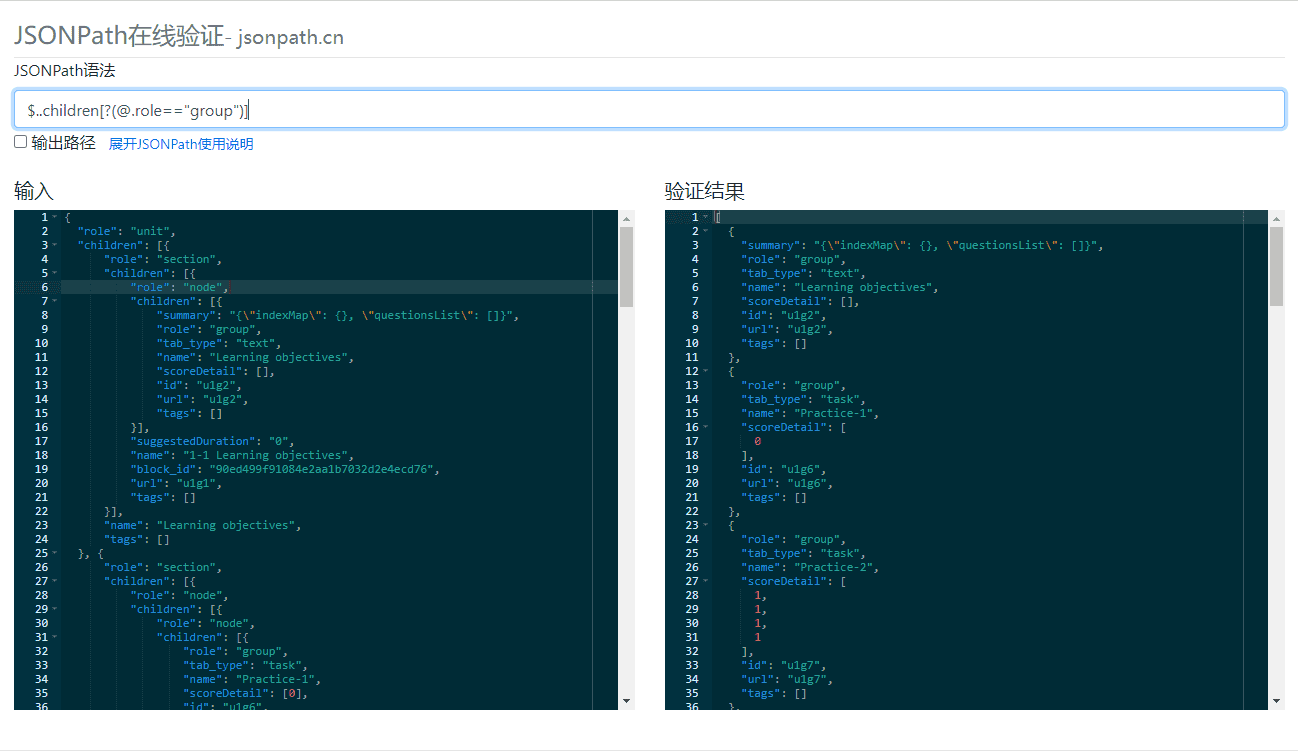Click the input editor scroll-down arrow
Viewport: 1298px width, 755px height.
point(627,701)
